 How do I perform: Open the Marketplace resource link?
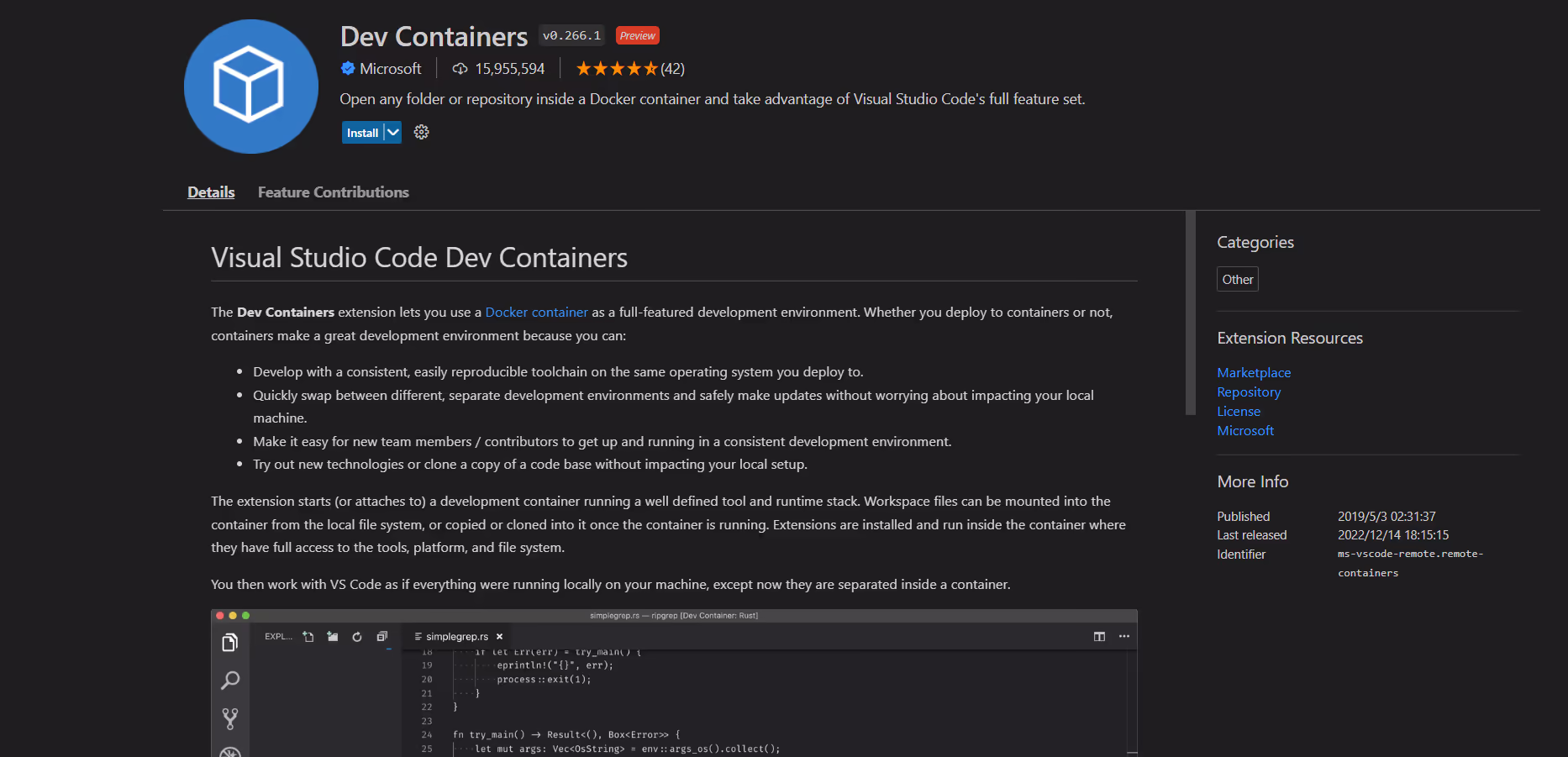(1254, 373)
